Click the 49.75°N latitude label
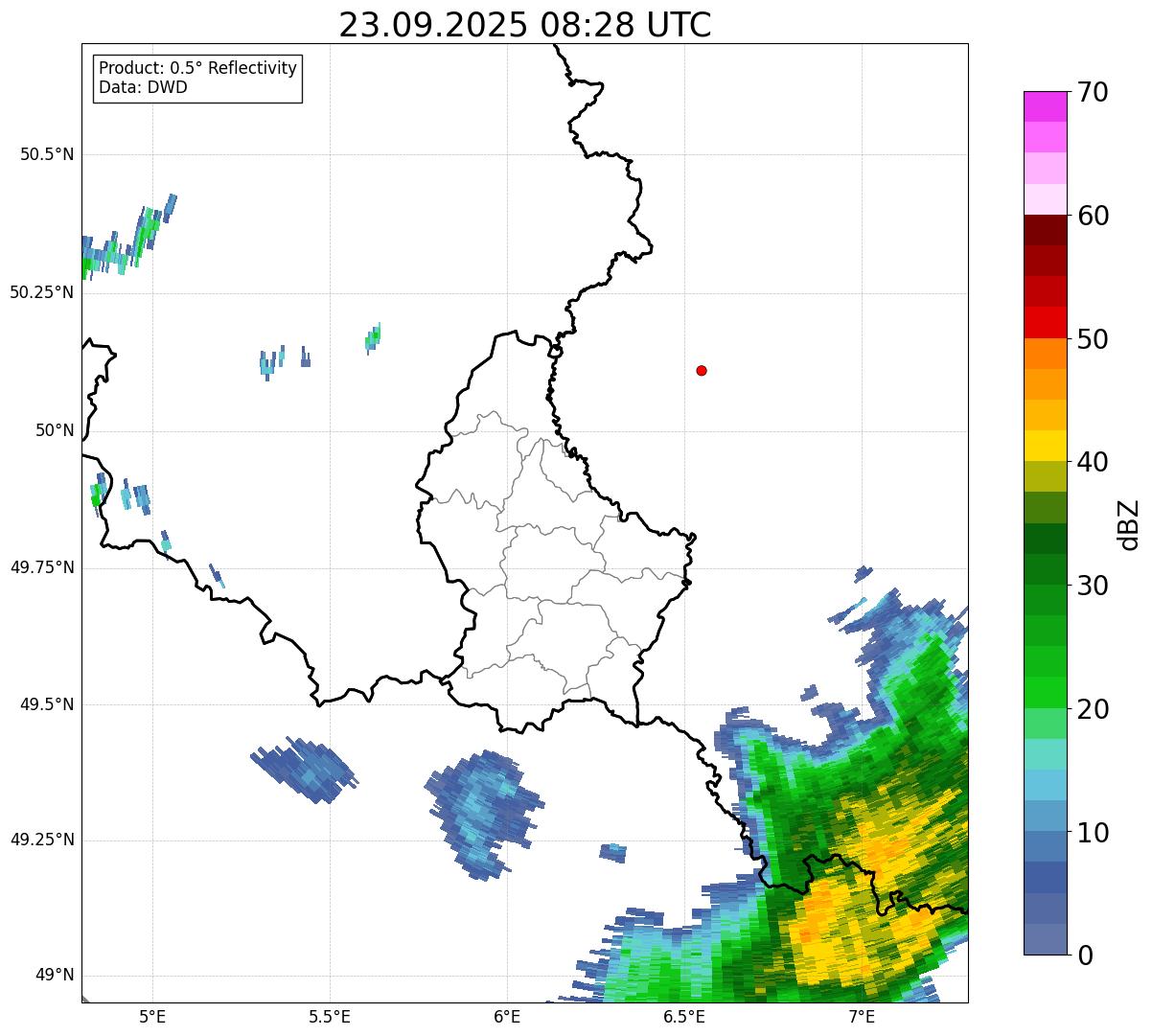The width and height of the screenshot is (1152, 1036). tap(42, 567)
